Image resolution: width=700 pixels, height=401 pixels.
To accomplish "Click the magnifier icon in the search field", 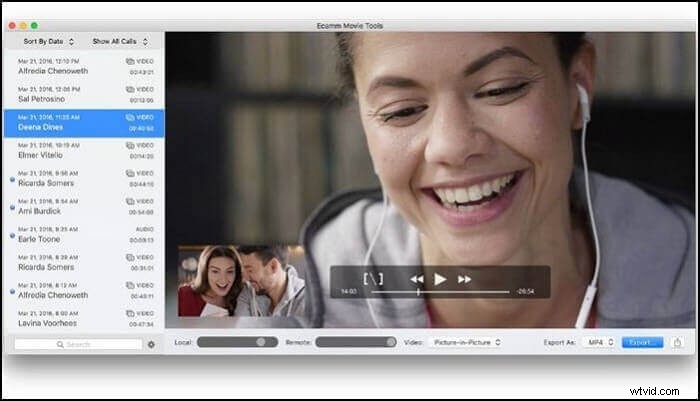I will (60, 345).
